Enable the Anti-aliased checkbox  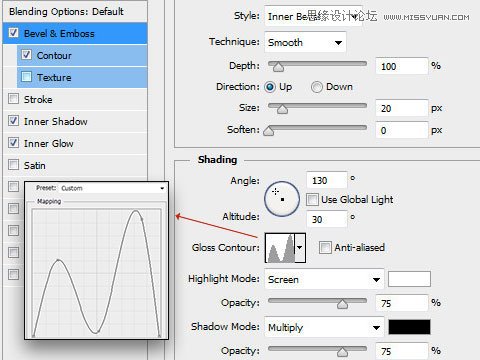[325, 248]
